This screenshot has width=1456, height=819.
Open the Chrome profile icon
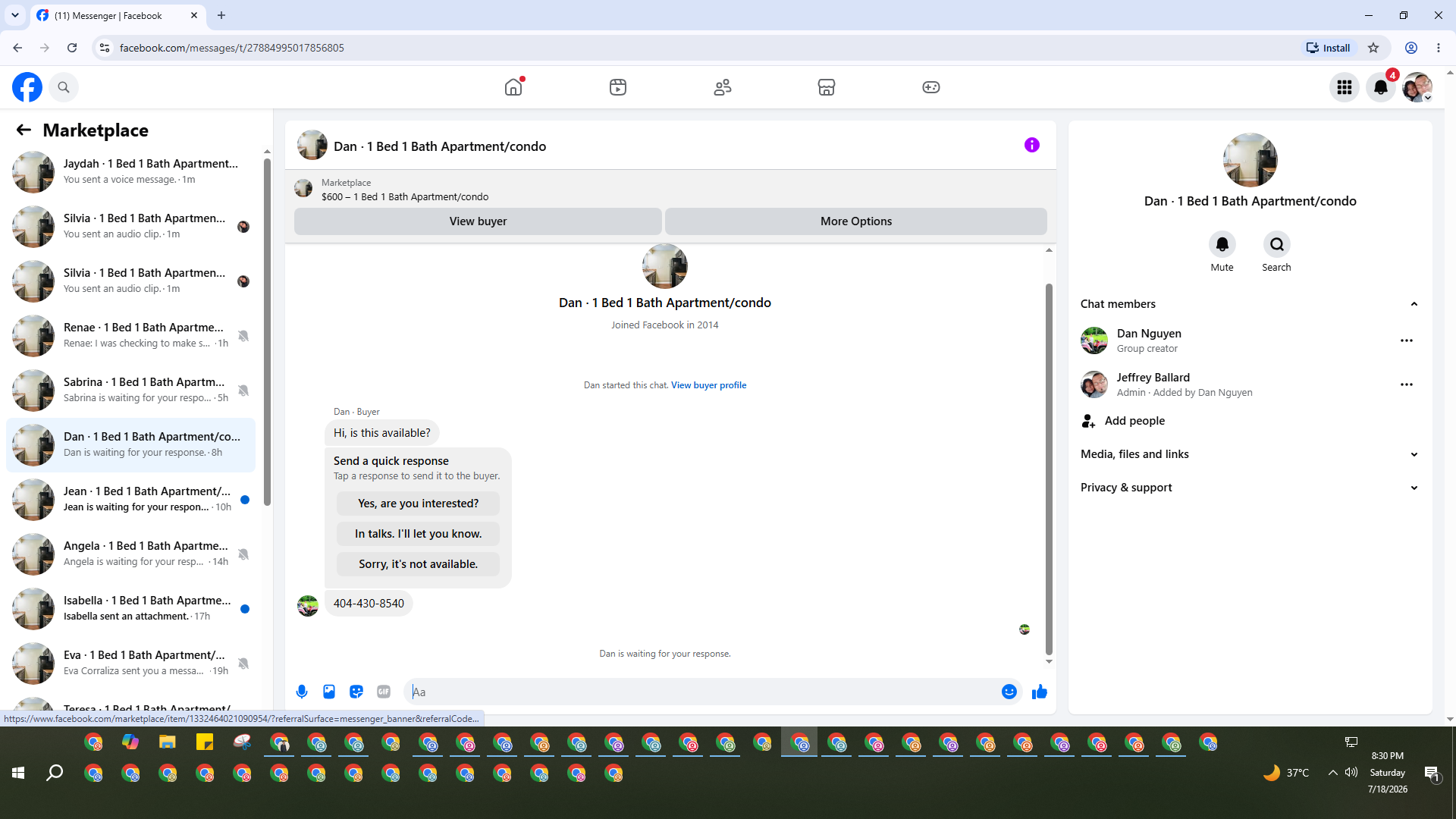[x=1411, y=48]
